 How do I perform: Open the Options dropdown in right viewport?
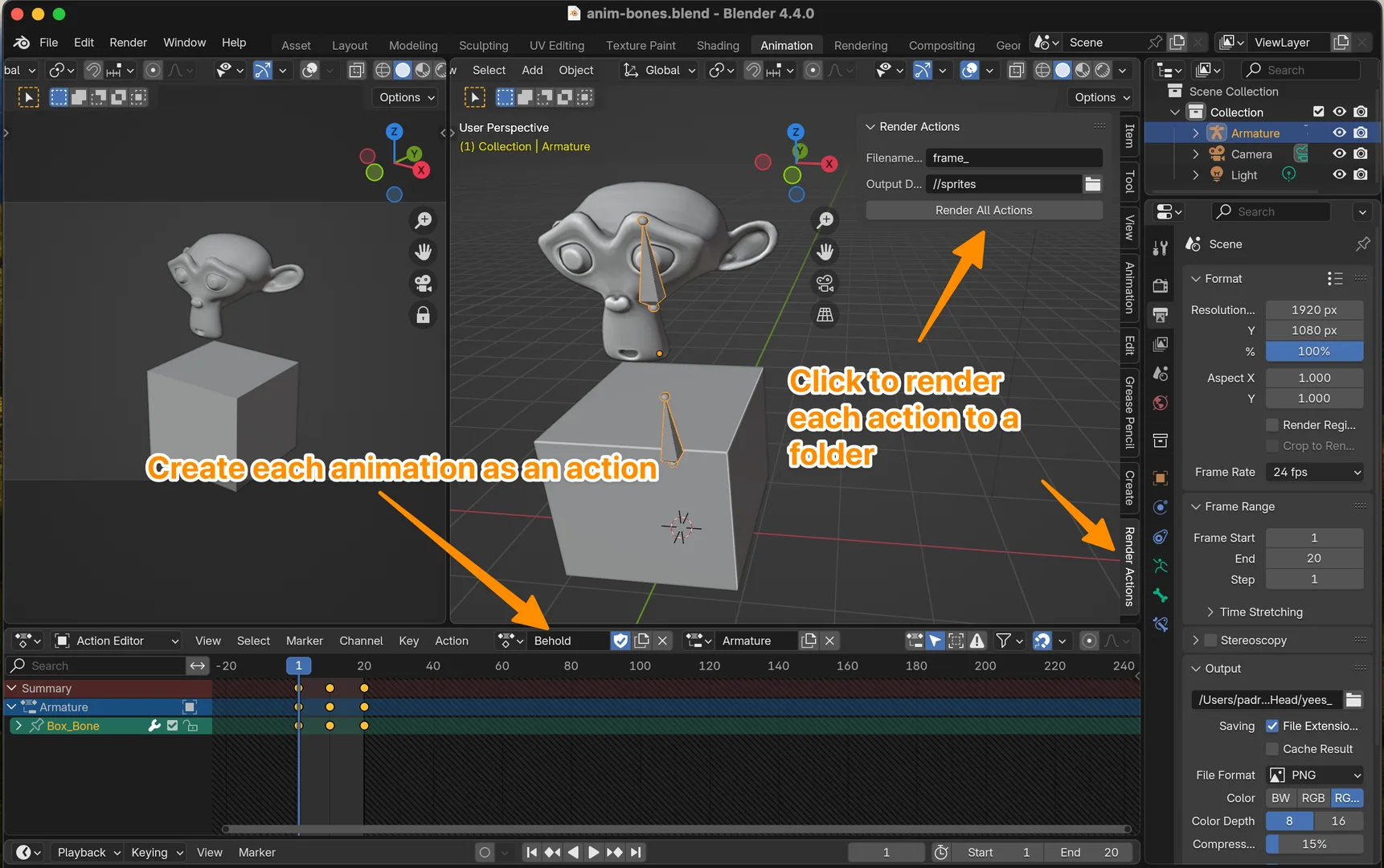point(1103,97)
